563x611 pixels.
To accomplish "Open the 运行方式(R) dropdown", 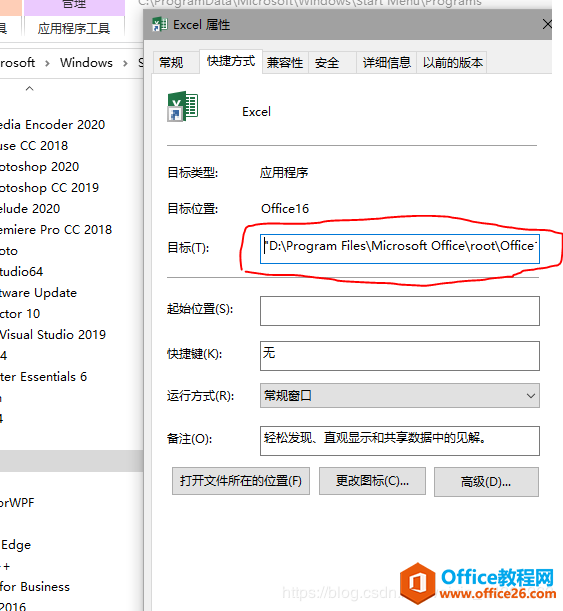I will click(x=400, y=396).
